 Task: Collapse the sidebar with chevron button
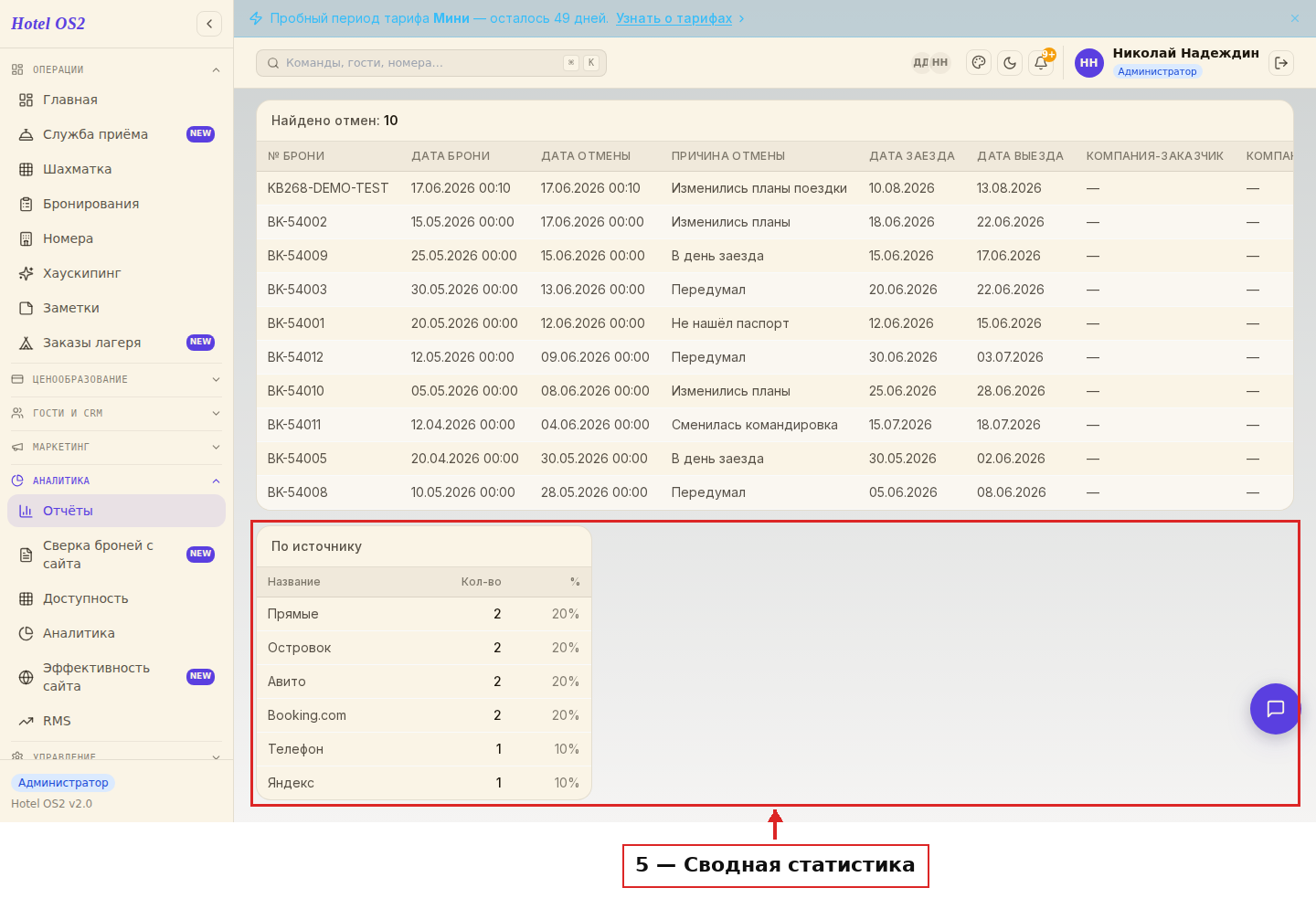pos(209,24)
